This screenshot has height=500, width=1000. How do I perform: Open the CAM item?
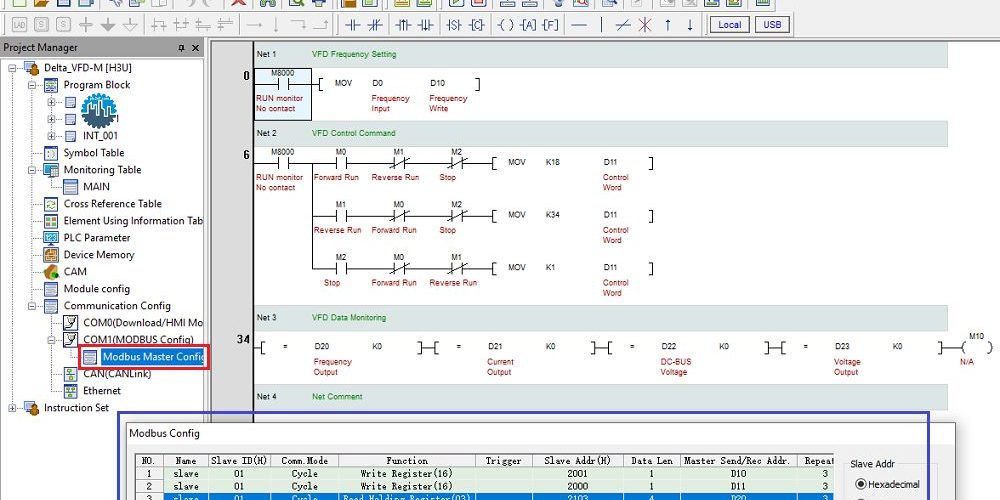tap(75, 272)
